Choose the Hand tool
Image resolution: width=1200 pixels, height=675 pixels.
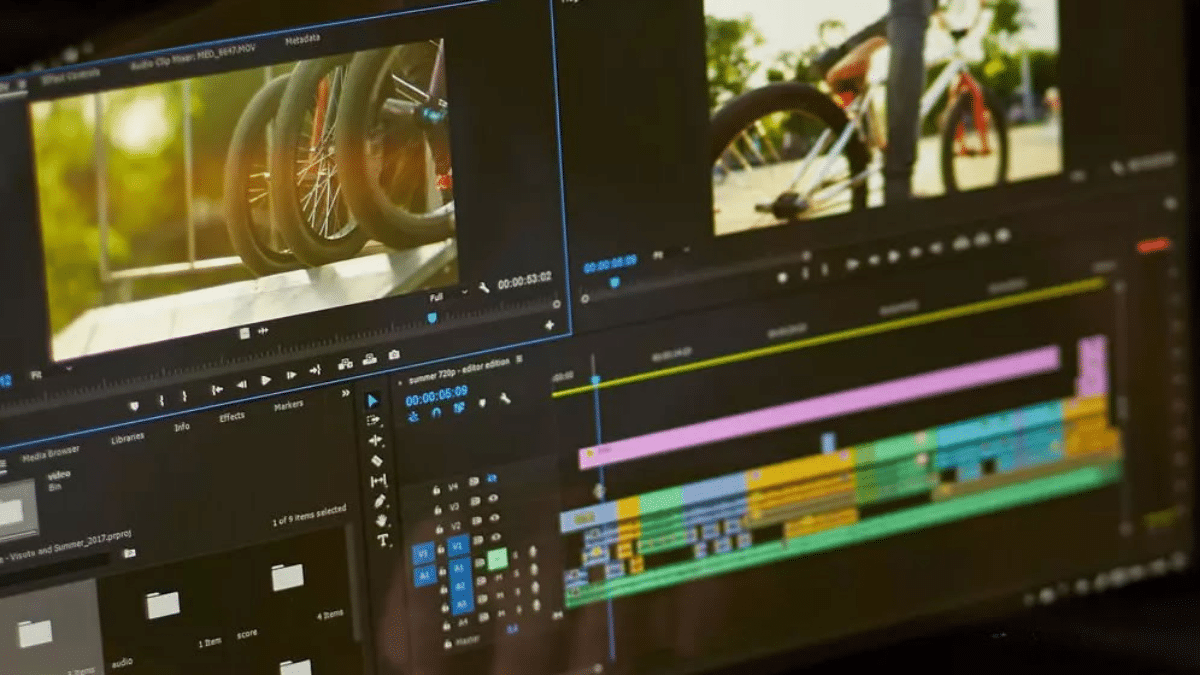tap(381, 520)
